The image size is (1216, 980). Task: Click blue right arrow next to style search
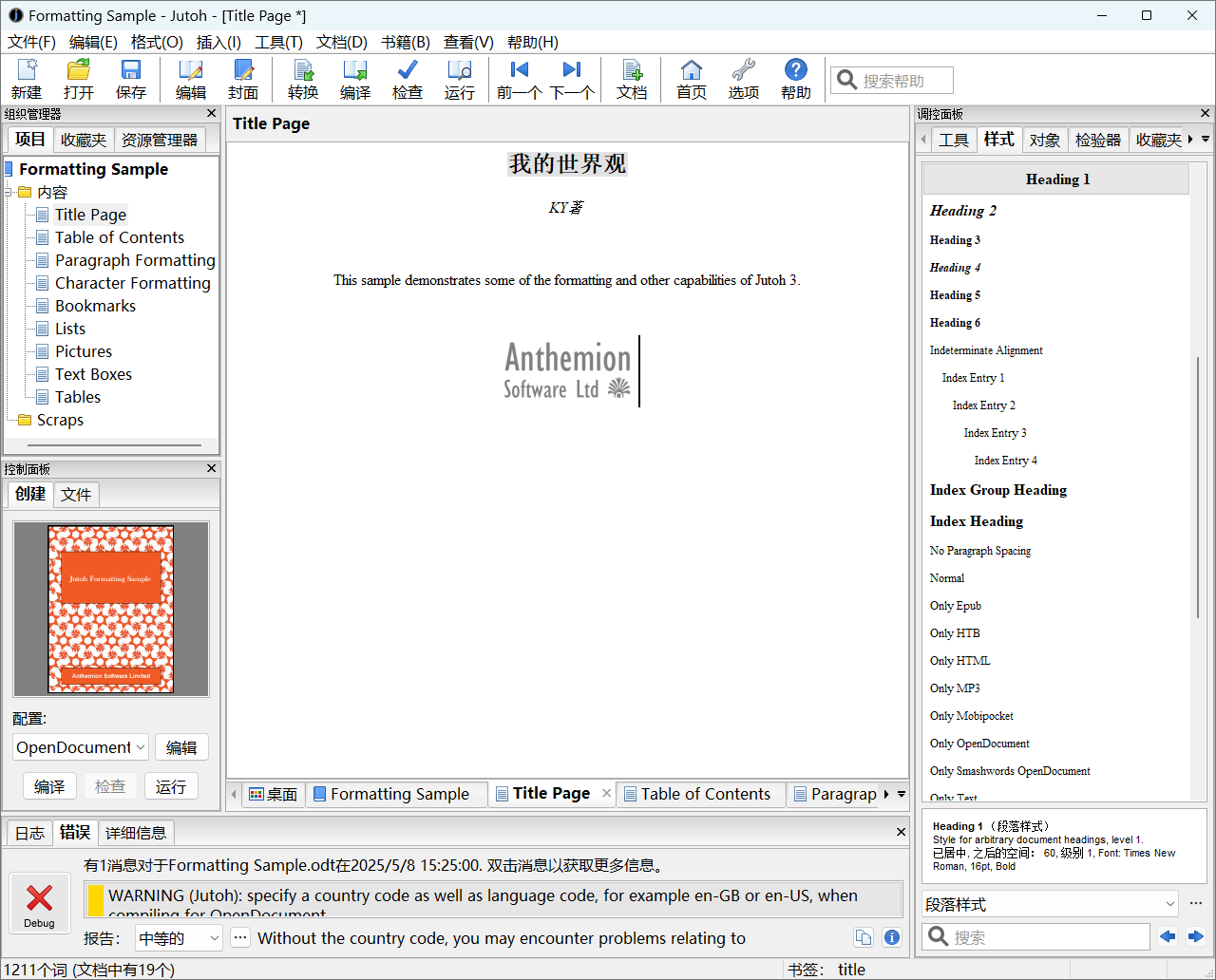click(x=1196, y=936)
